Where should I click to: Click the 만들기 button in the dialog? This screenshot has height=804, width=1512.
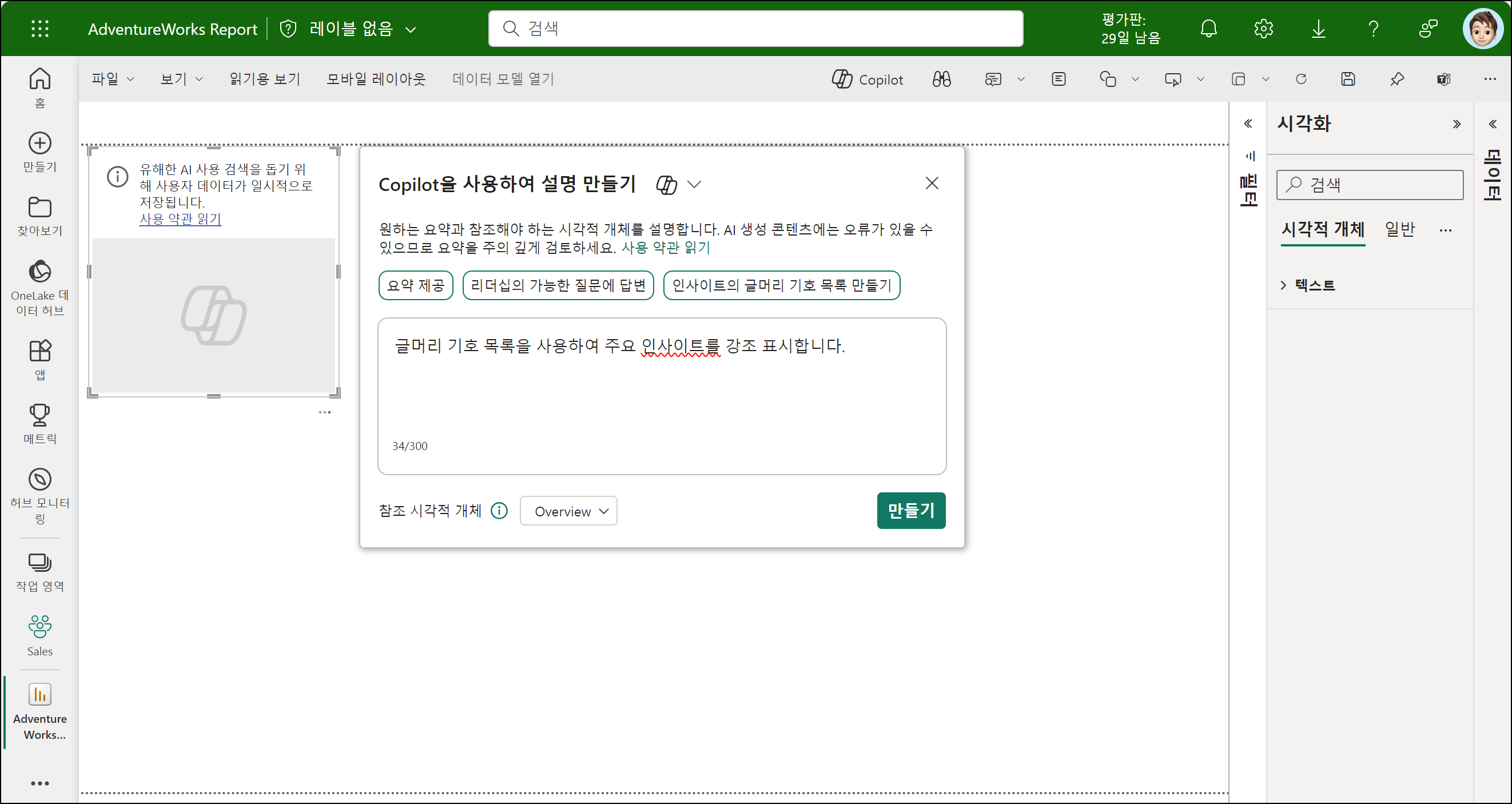pos(910,511)
